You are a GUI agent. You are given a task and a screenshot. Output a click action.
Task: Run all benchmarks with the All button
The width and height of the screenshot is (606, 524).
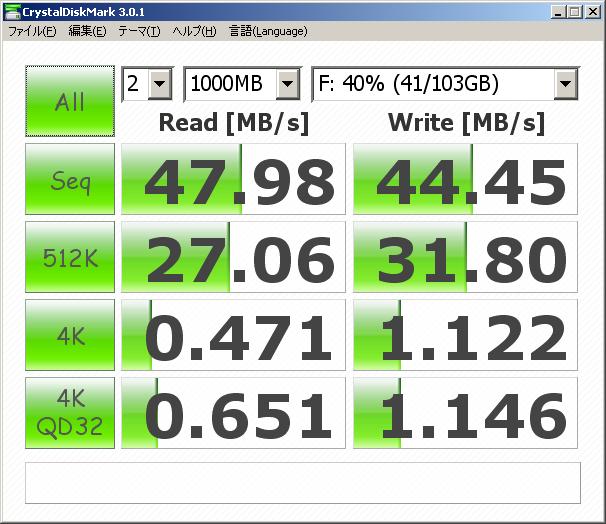pos(70,101)
